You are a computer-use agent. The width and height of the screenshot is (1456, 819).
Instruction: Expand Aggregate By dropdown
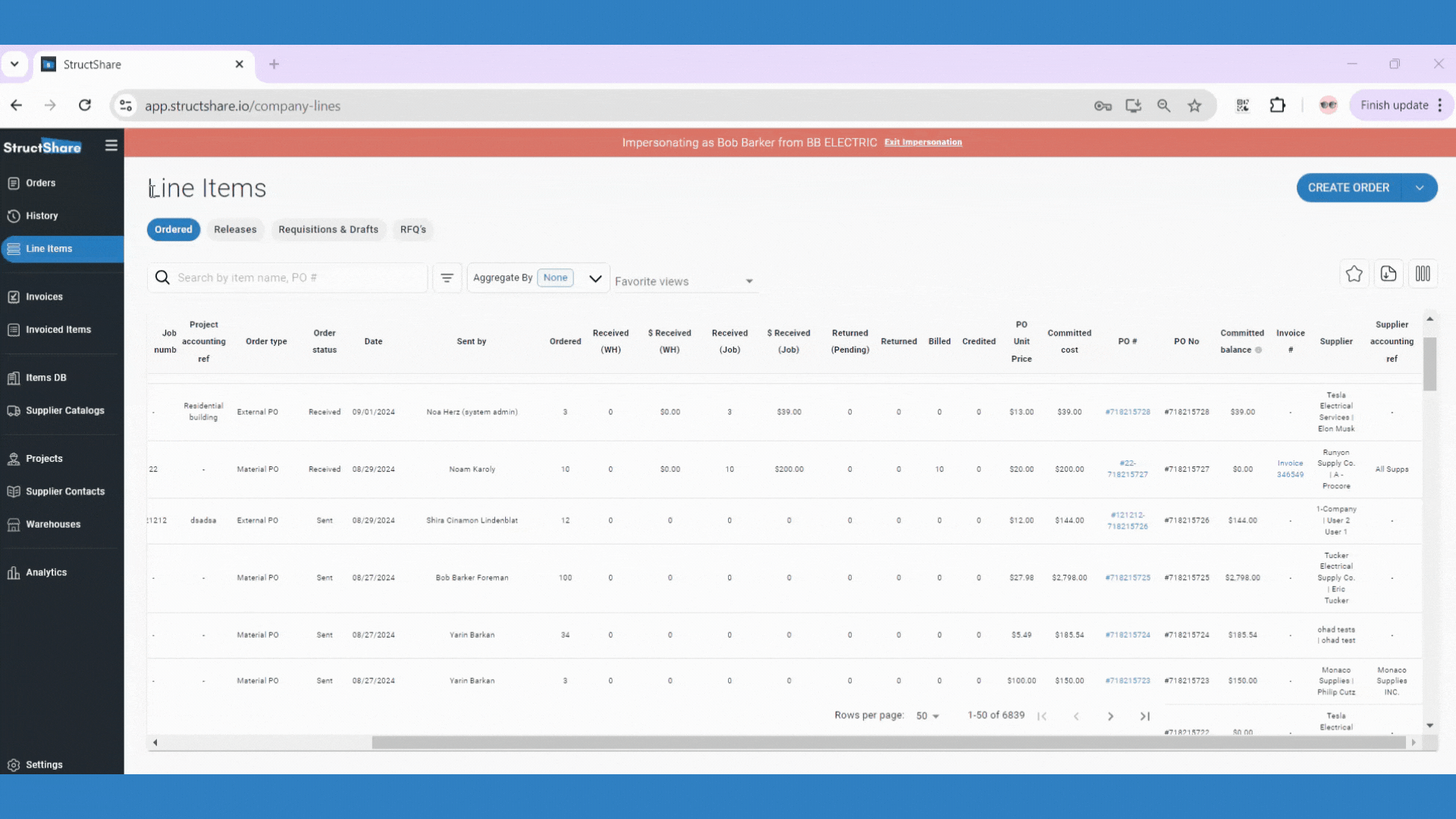click(596, 278)
